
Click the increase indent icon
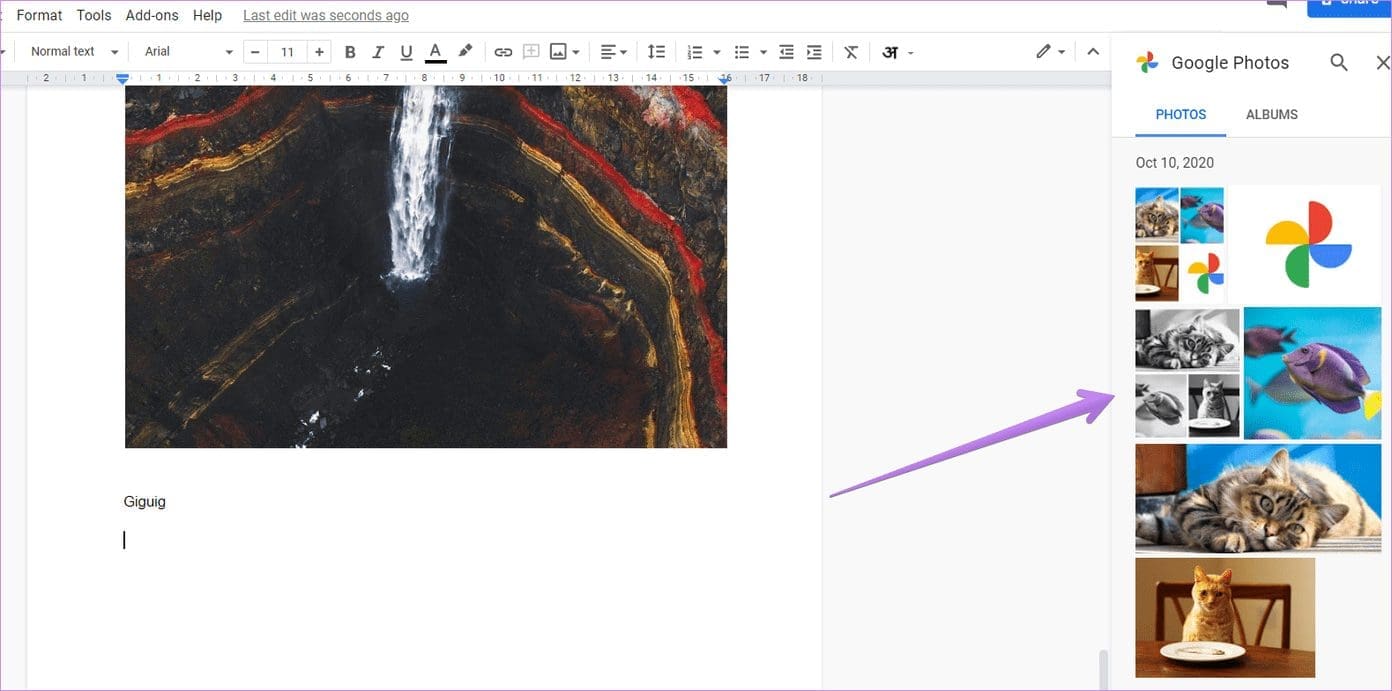point(814,52)
